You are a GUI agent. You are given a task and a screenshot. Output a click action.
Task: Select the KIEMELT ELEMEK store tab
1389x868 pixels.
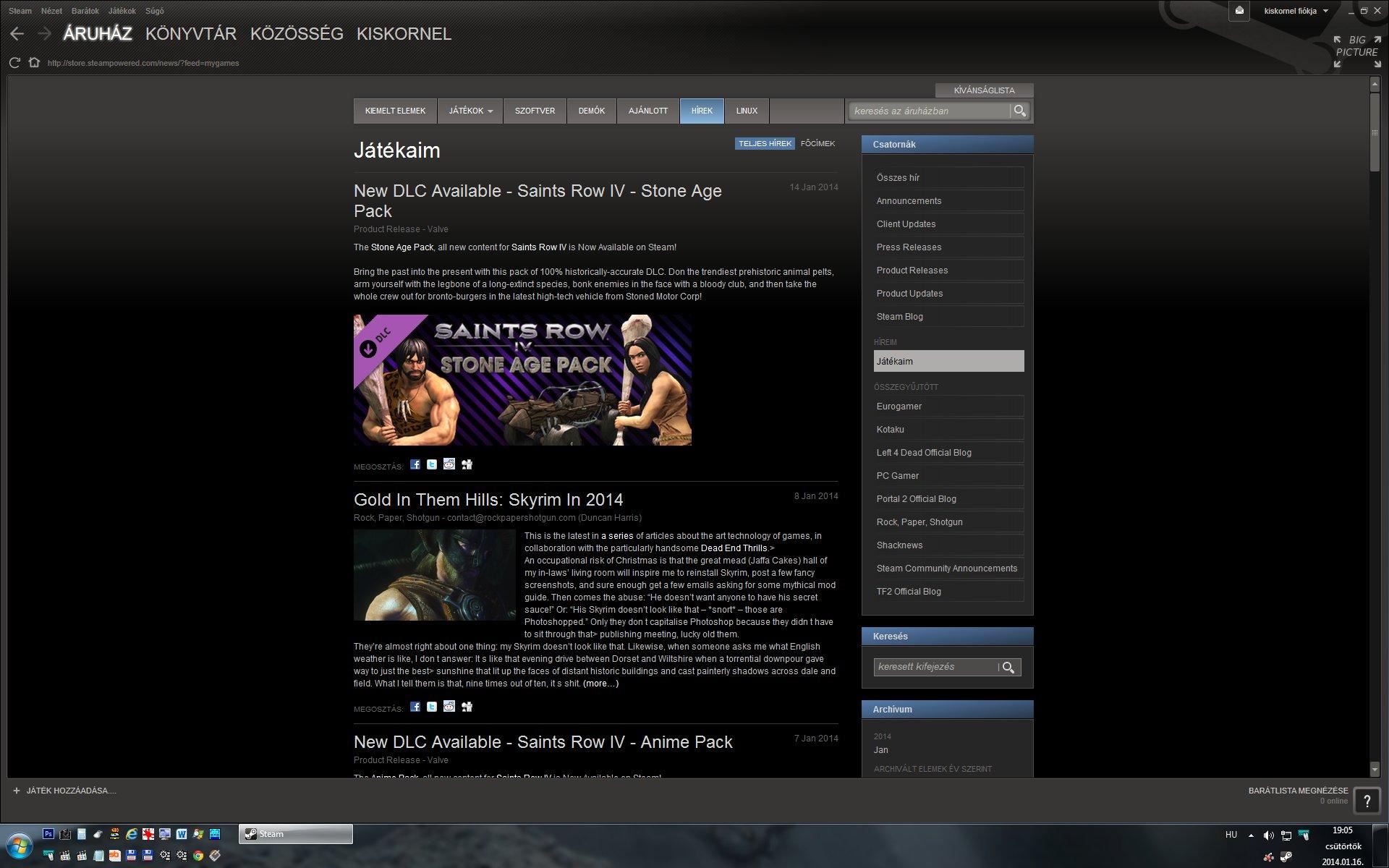tap(395, 111)
